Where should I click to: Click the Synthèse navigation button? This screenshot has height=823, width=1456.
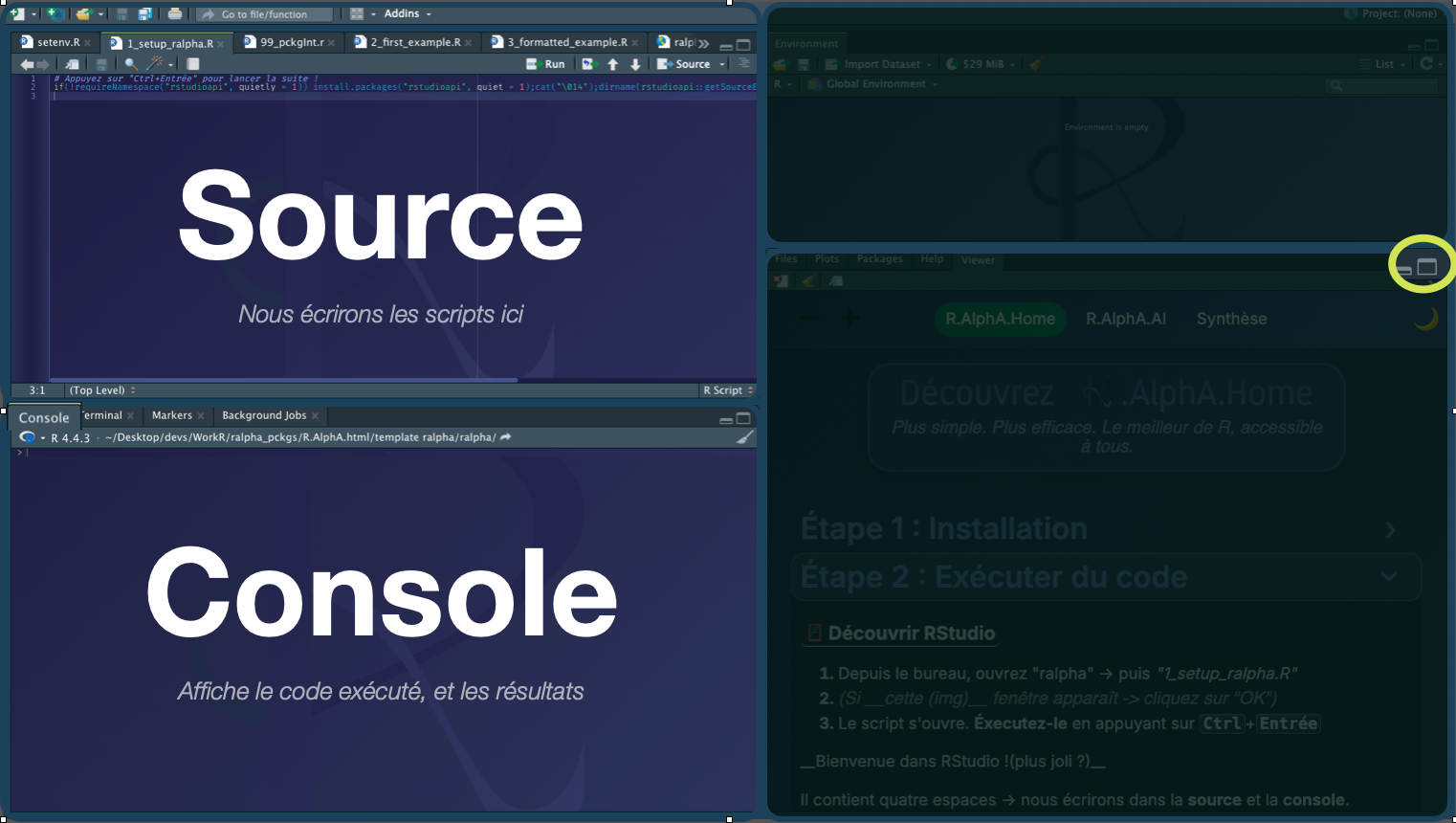pos(1231,319)
